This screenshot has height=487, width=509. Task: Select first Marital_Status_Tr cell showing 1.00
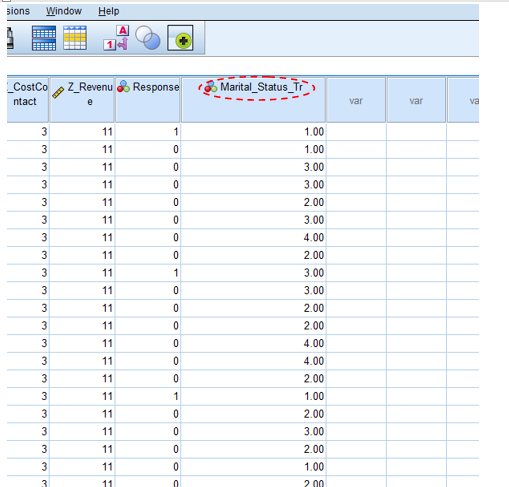[x=253, y=132]
